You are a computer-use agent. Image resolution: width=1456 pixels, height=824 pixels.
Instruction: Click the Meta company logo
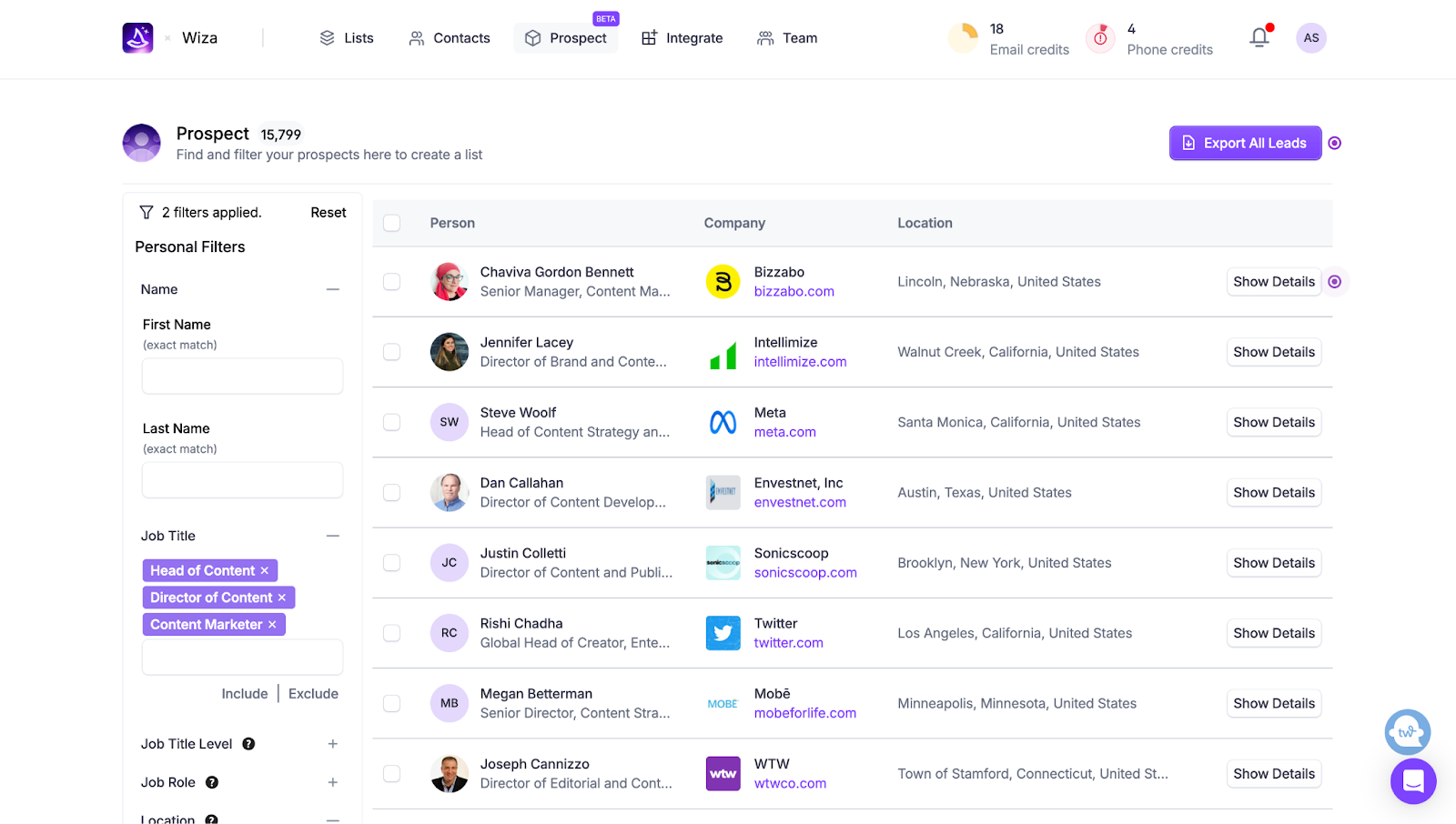click(723, 422)
